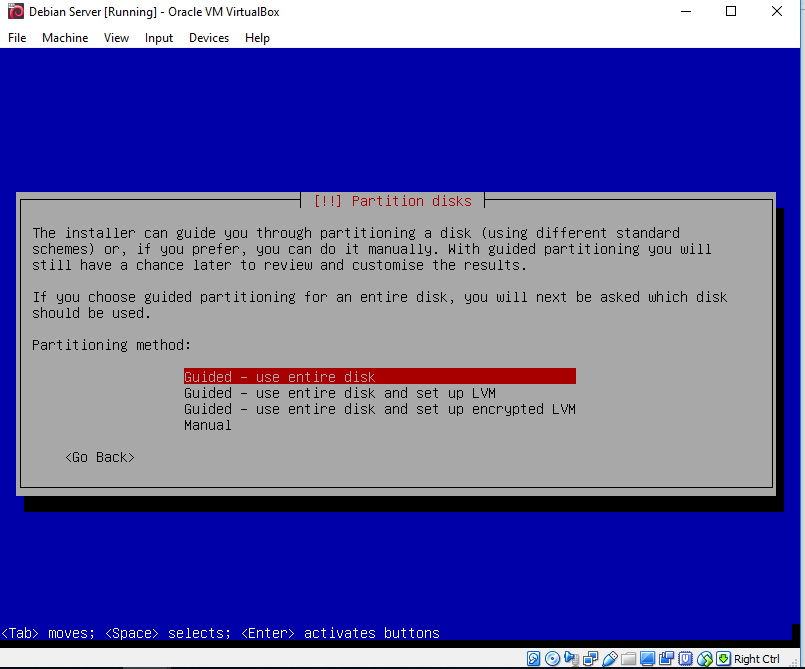
Task: Choose the Manual partitioning method
Action: click(x=208, y=425)
